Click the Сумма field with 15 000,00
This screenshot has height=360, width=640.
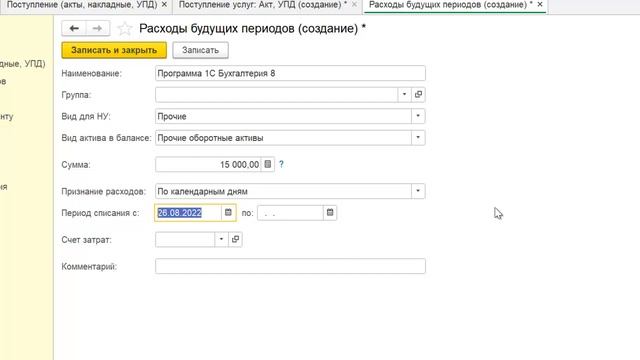click(x=208, y=164)
